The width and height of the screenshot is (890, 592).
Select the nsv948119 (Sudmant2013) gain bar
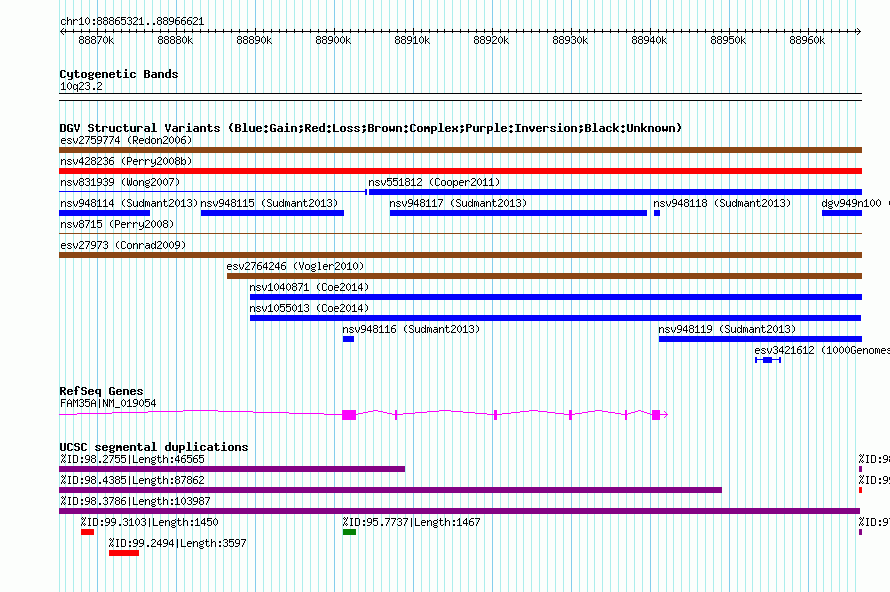coord(761,339)
